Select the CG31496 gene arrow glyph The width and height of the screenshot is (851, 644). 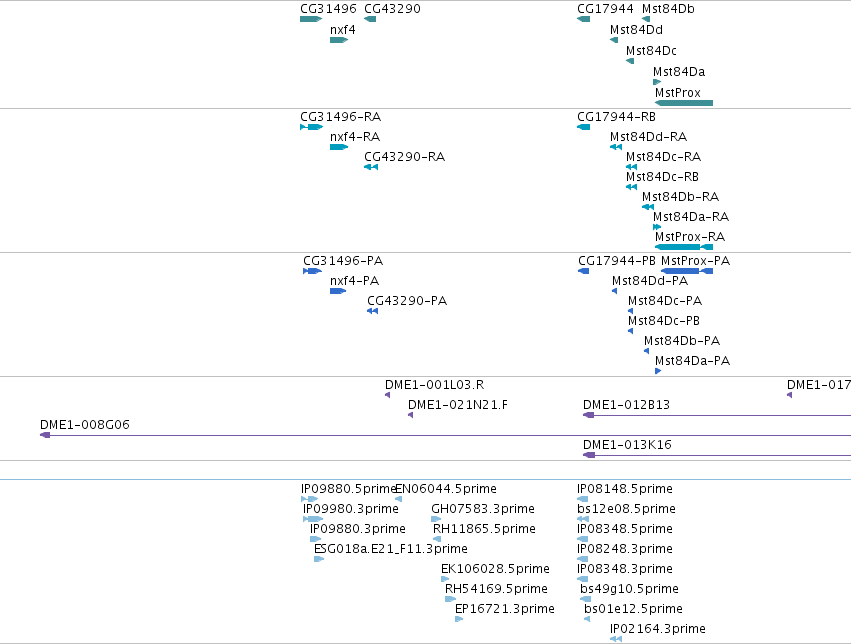tap(311, 19)
